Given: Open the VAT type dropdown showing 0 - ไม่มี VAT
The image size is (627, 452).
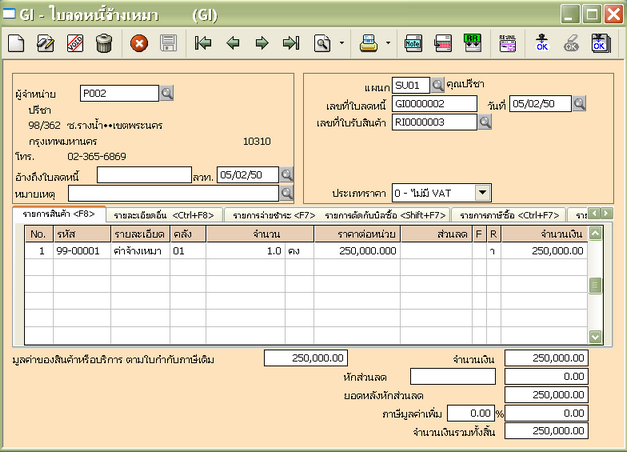Looking at the screenshot, I should point(482,192).
